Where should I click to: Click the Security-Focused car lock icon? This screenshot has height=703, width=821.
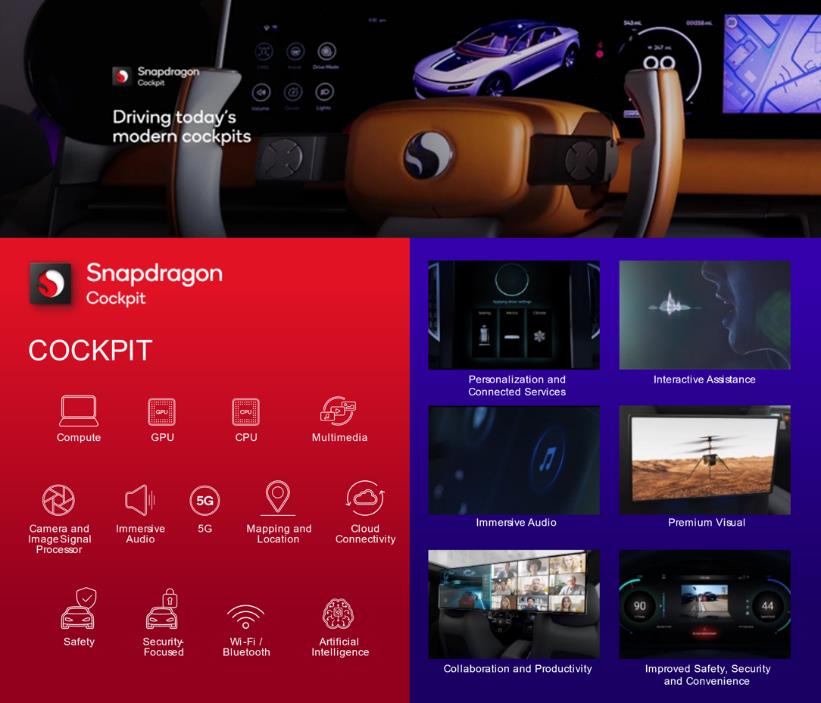162,608
